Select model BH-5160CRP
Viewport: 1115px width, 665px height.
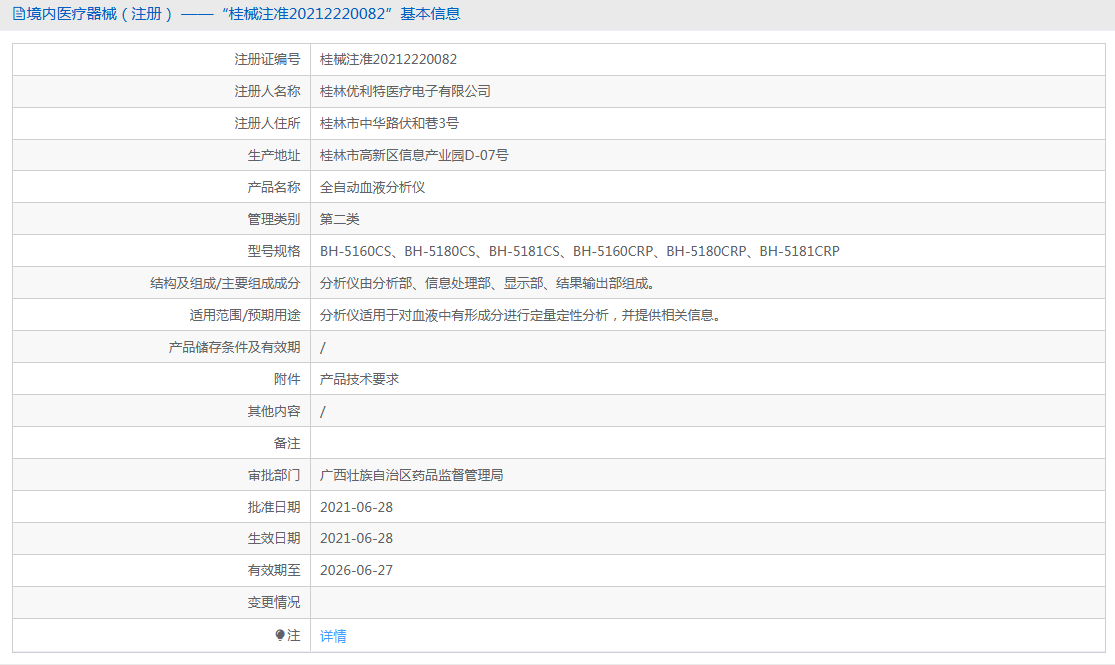pos(613,251)
